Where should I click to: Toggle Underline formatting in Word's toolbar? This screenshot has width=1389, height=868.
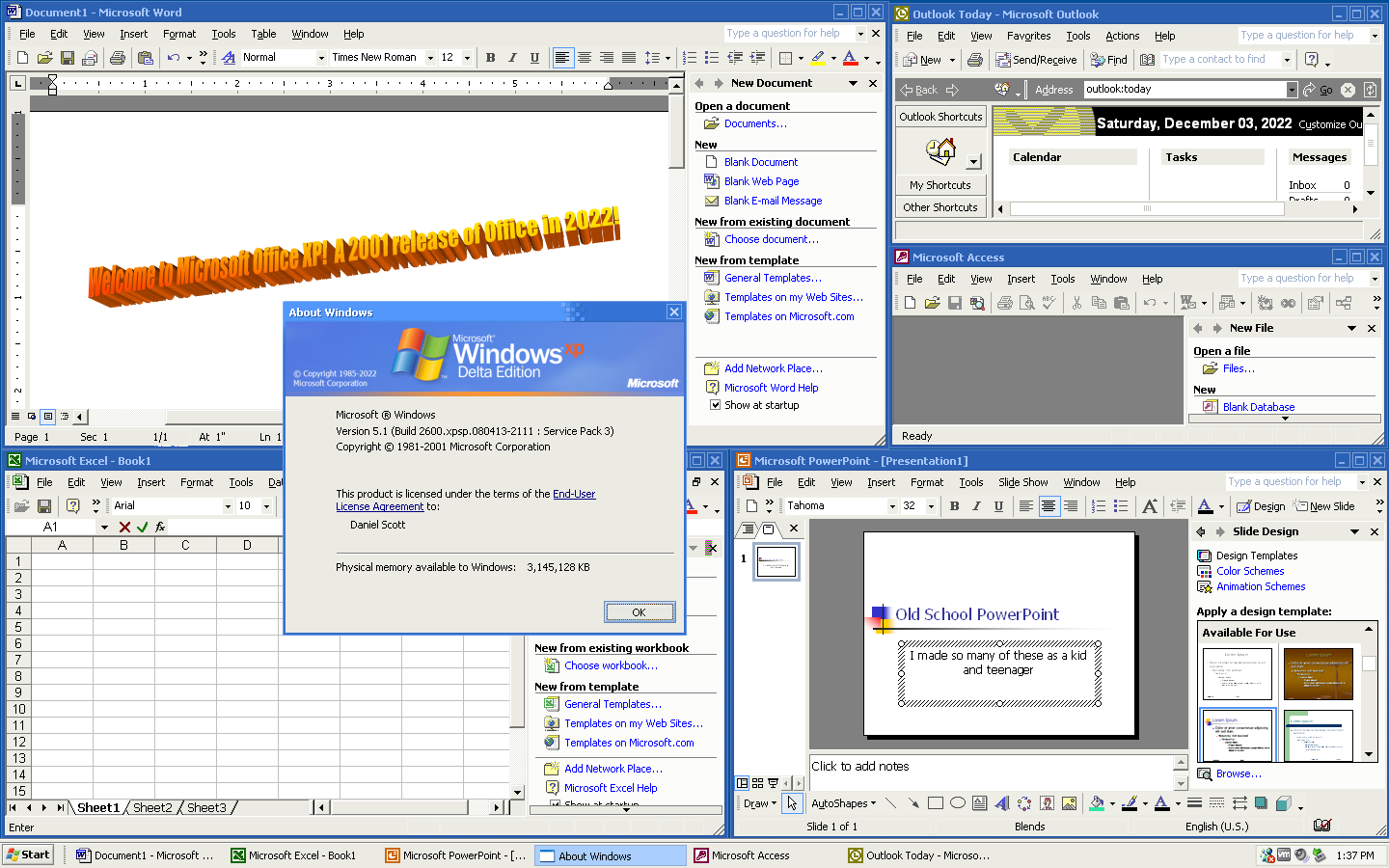(x=534, y=58)
